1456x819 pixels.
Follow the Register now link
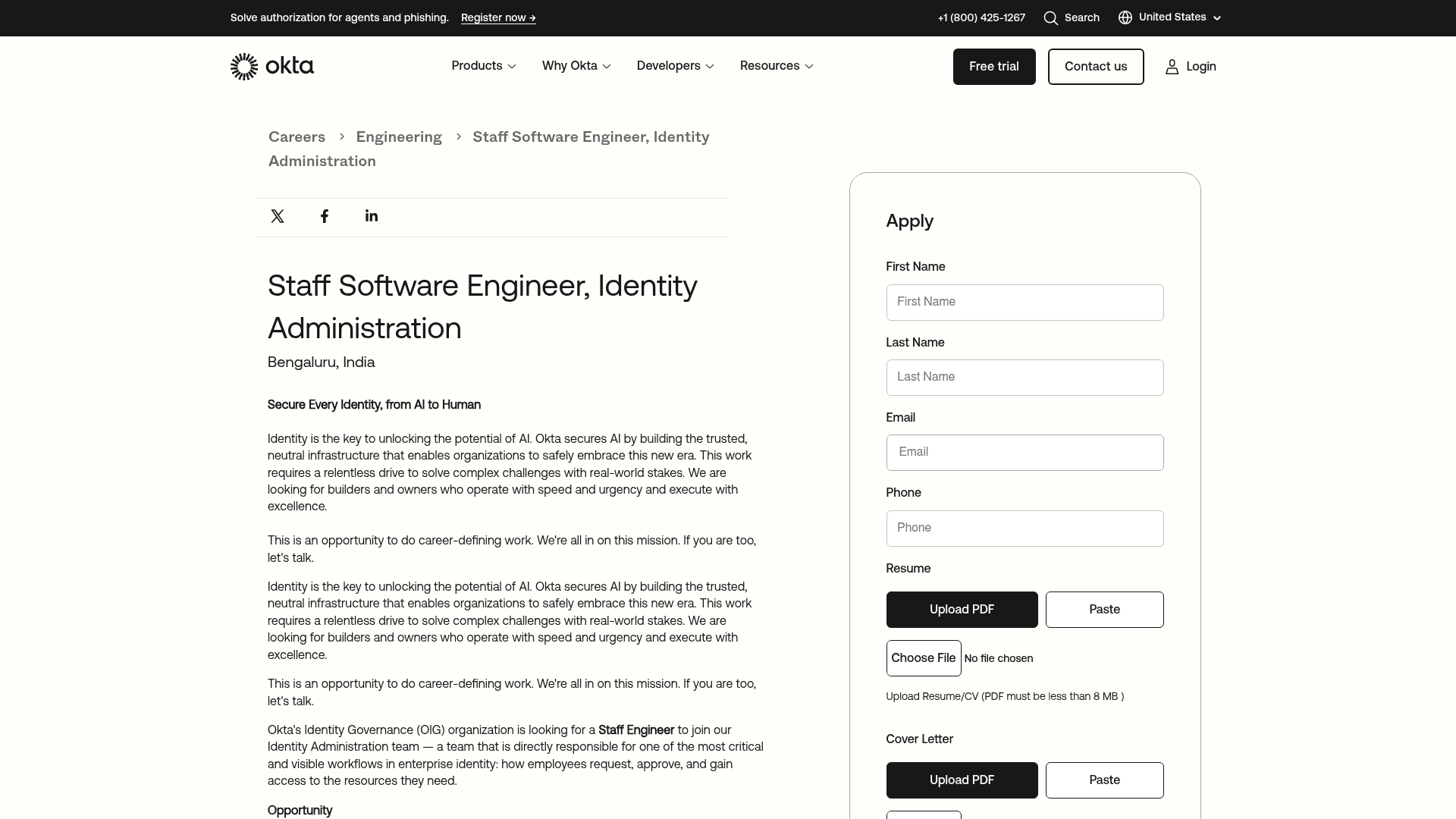tap(498, 18)
